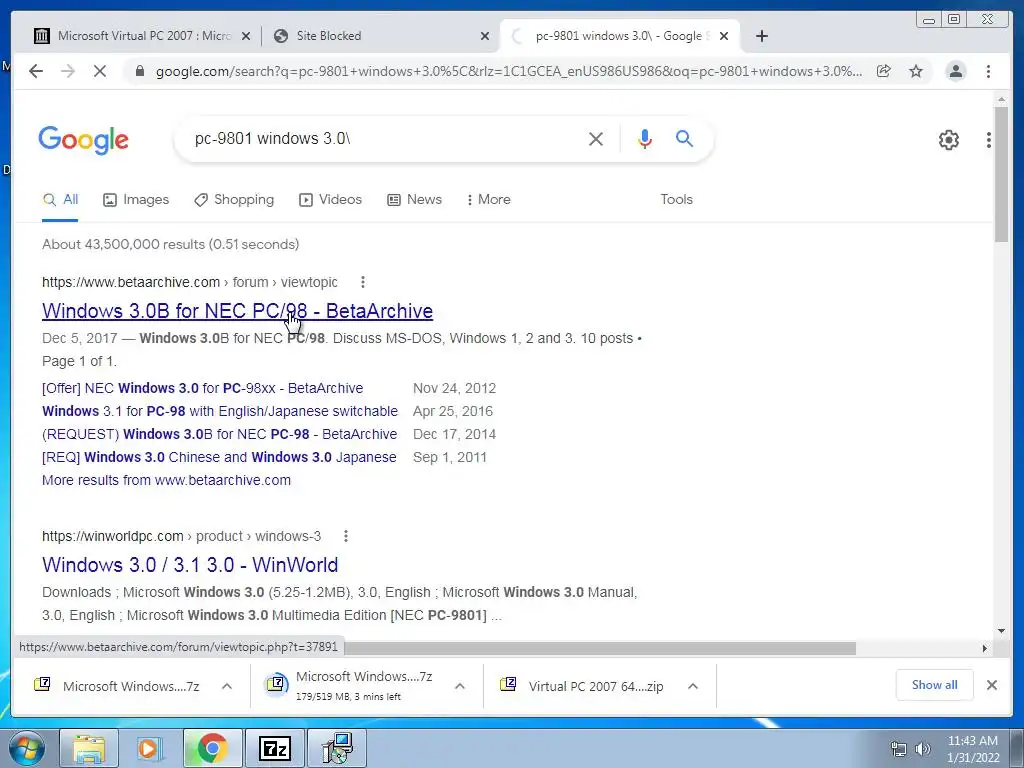Expand options for Virtual PC 2007 zip download
This screenshot has height=768, width=1024.
[x=693, y=686]
